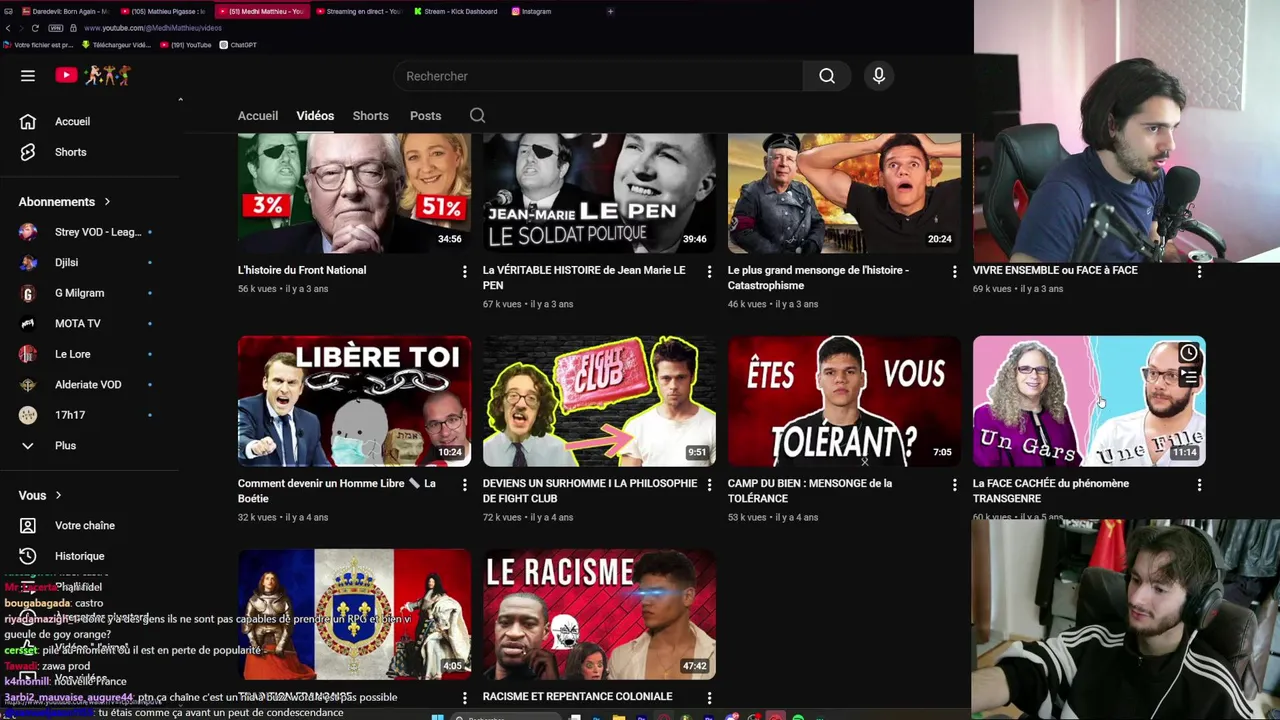Play Jean-Marie Le Pen soldat politique thumbnail
1280x720 pixels.
tap(599, 194)
